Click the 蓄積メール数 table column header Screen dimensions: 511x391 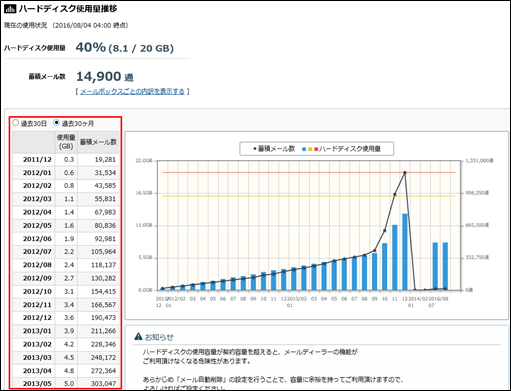(x=98, y=142)
